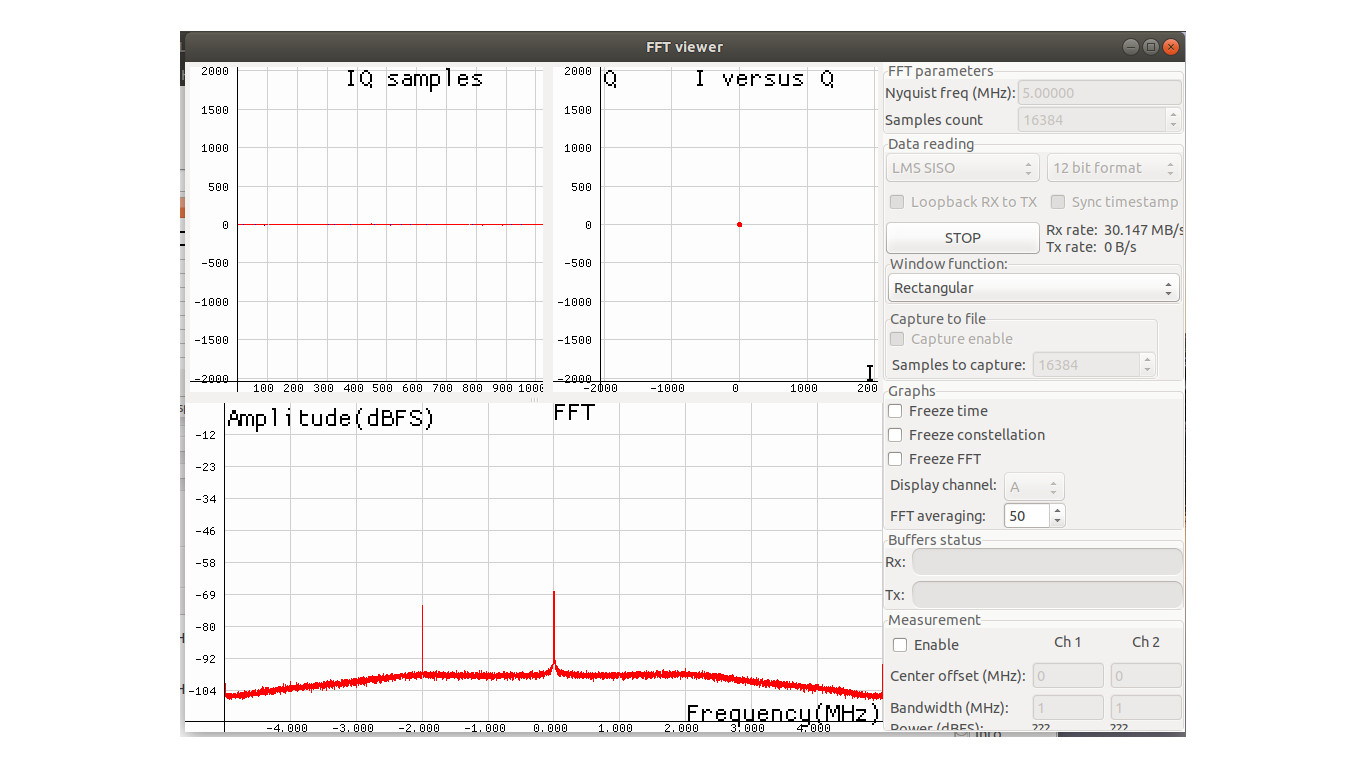Click Bandwidth Ch 2 field

tap(1146, 708)
